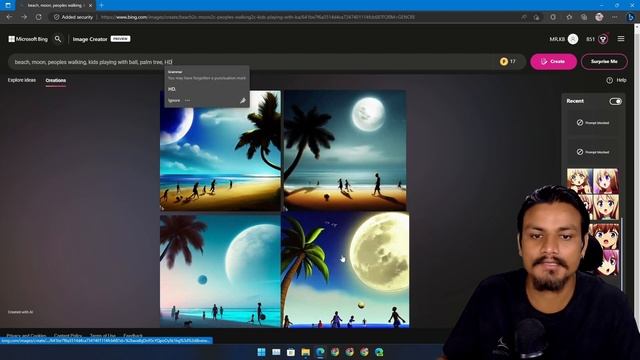Click the Microsoft Edge taskbar icon

pos(320,352)
